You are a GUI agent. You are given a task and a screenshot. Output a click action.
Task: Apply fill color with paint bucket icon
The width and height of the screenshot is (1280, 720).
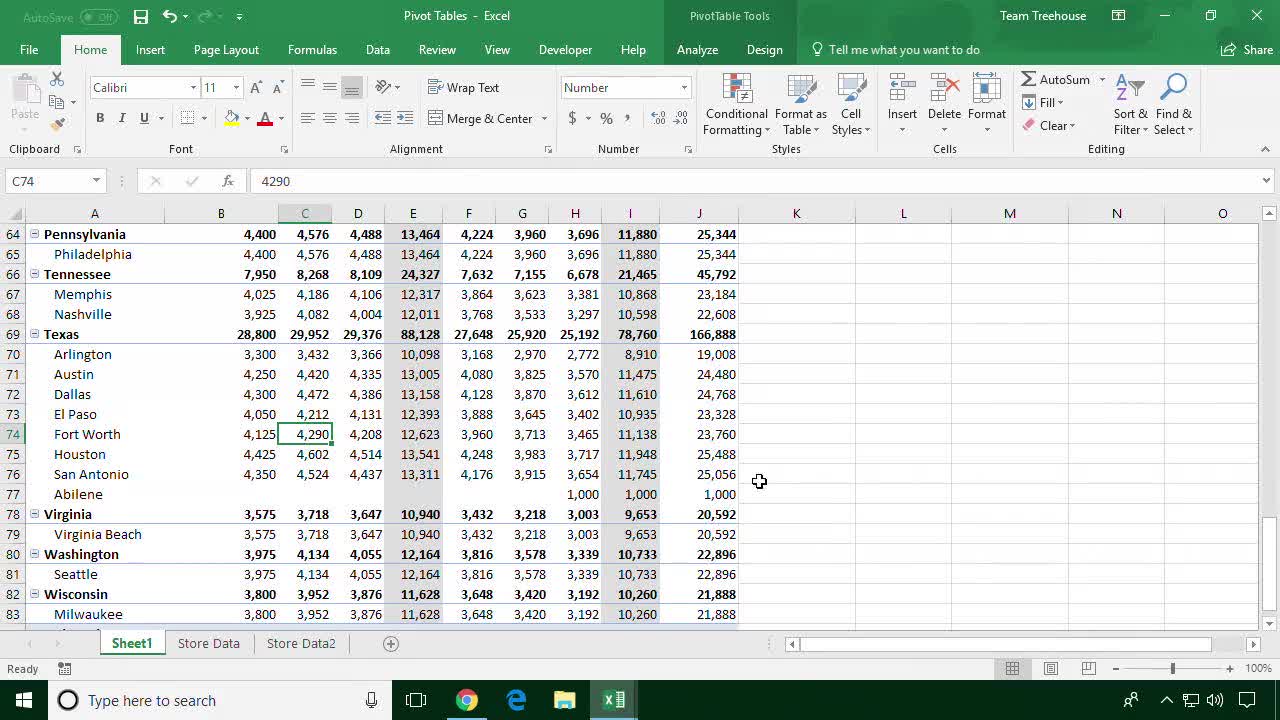tap(232, 118)
